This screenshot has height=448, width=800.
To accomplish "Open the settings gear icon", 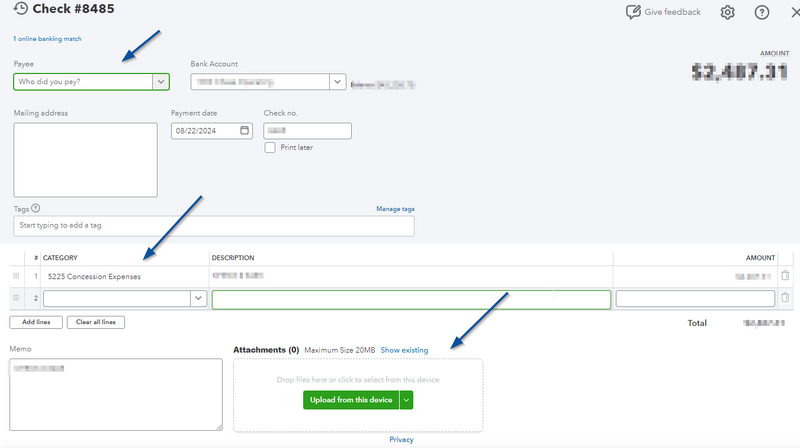I will tap(728, 12).
